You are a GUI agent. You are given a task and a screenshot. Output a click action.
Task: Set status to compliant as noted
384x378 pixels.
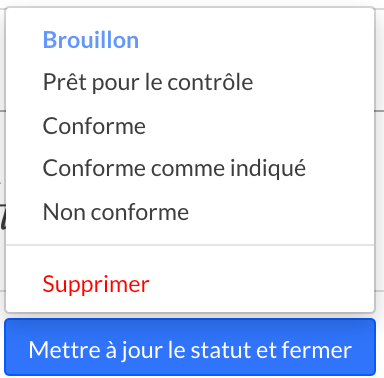190,168
